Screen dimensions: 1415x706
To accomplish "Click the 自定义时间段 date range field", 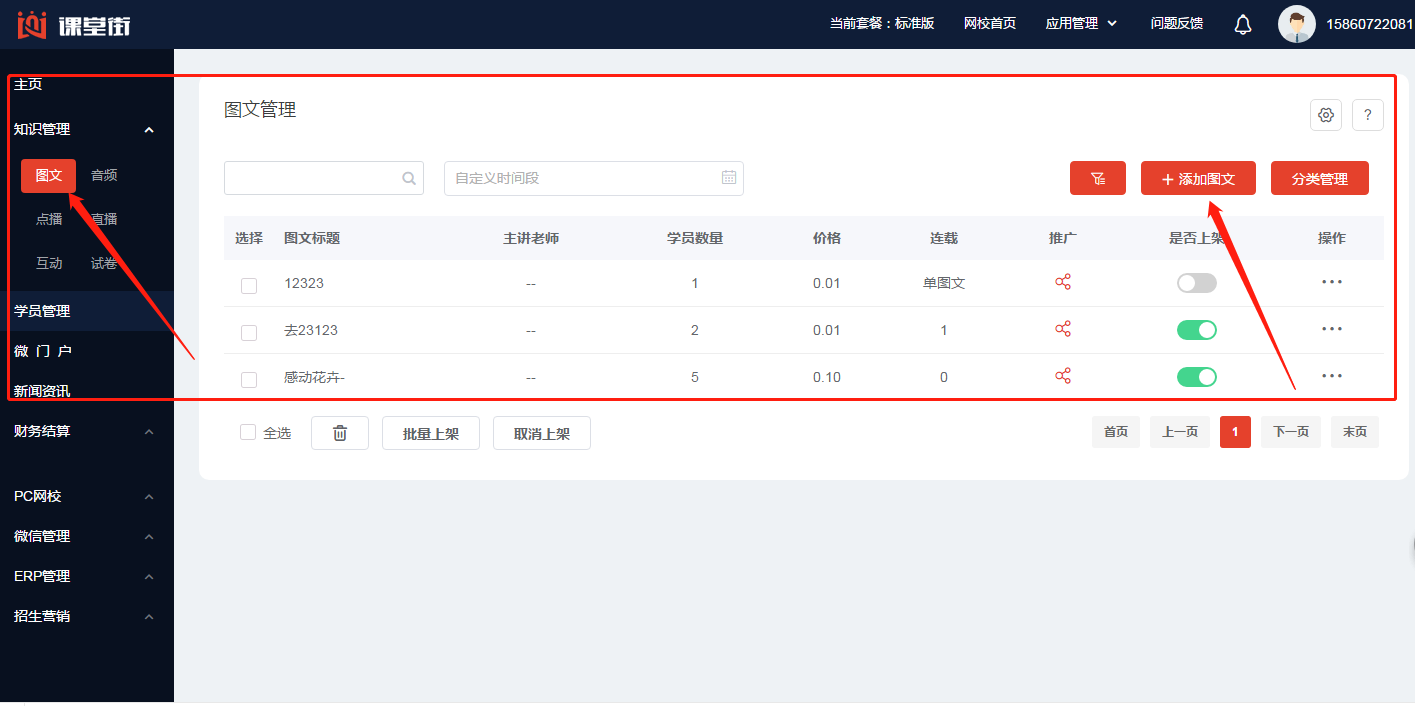I will coord(580,178).
